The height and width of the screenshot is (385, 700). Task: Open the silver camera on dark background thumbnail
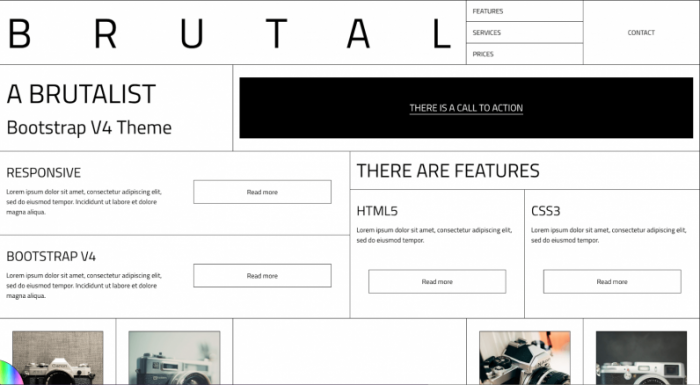coord(641,358)
